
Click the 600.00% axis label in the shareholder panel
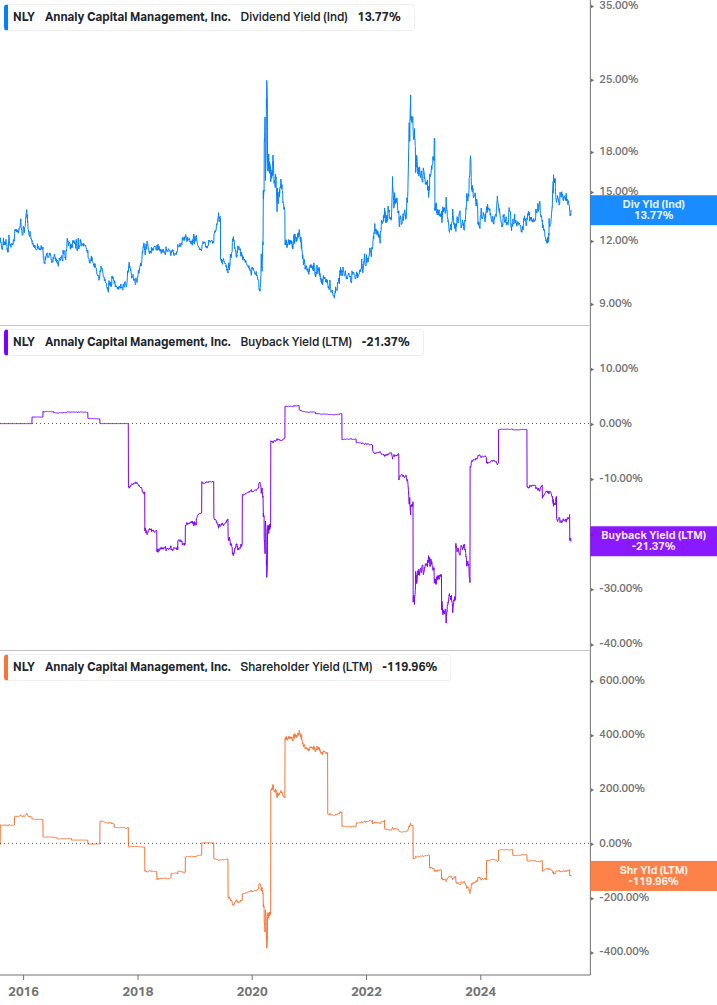coord(622,681)
